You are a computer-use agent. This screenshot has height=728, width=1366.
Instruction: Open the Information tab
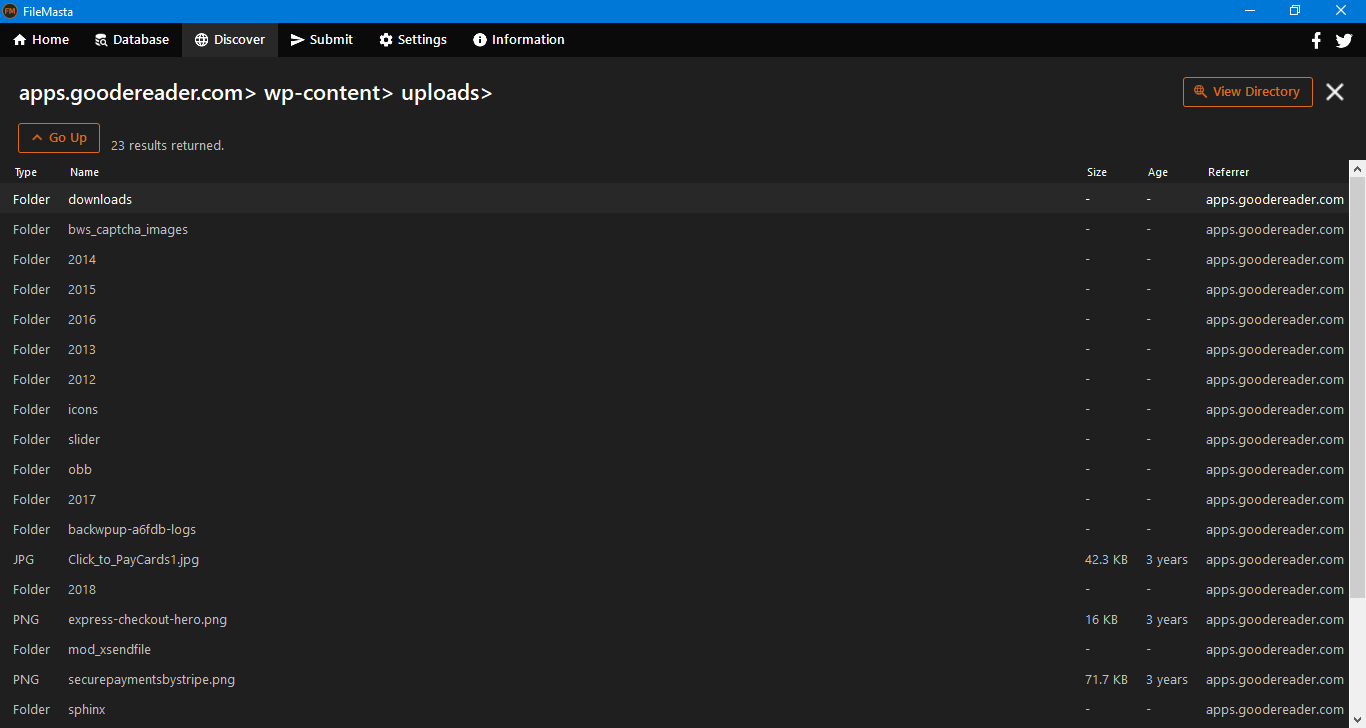tap(519, 40)
